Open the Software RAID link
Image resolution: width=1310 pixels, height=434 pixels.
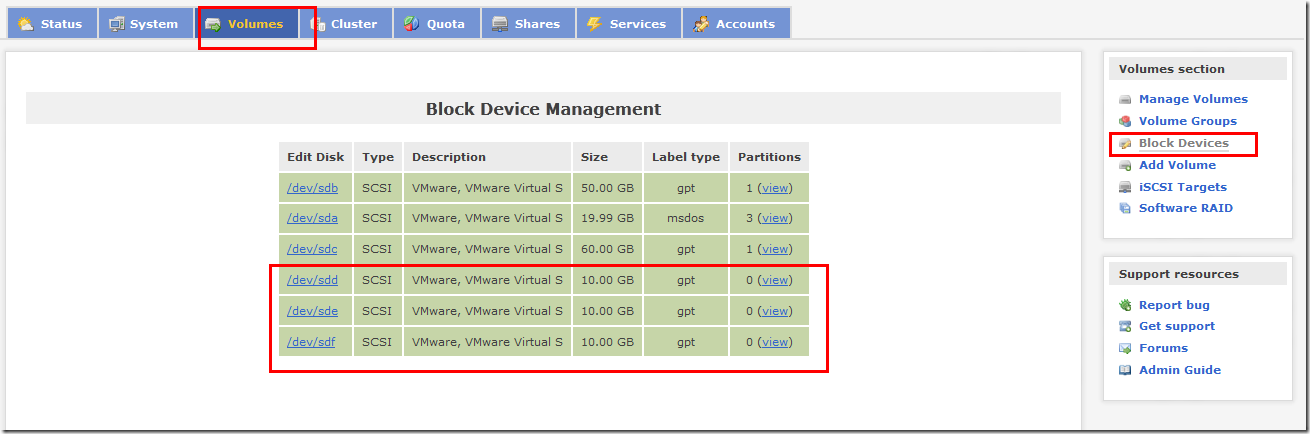[1186, 208]
